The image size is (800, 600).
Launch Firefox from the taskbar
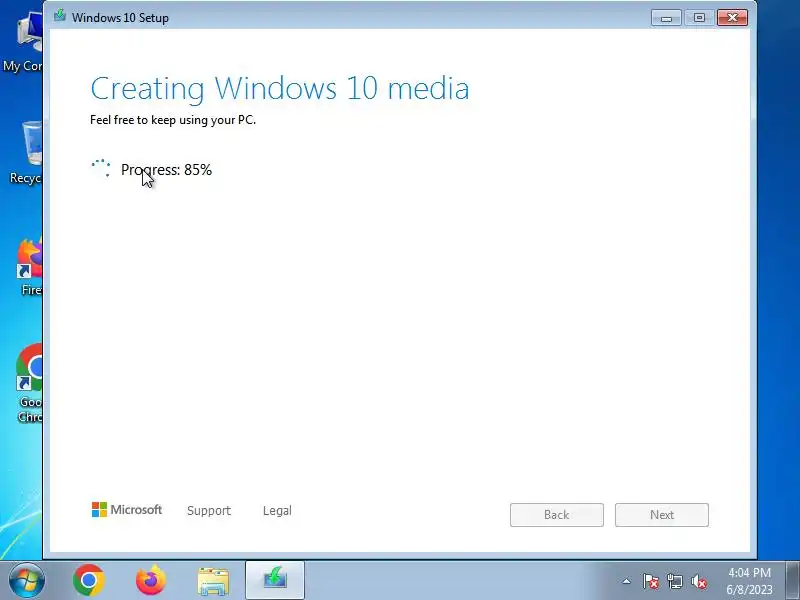coord(151,580)
